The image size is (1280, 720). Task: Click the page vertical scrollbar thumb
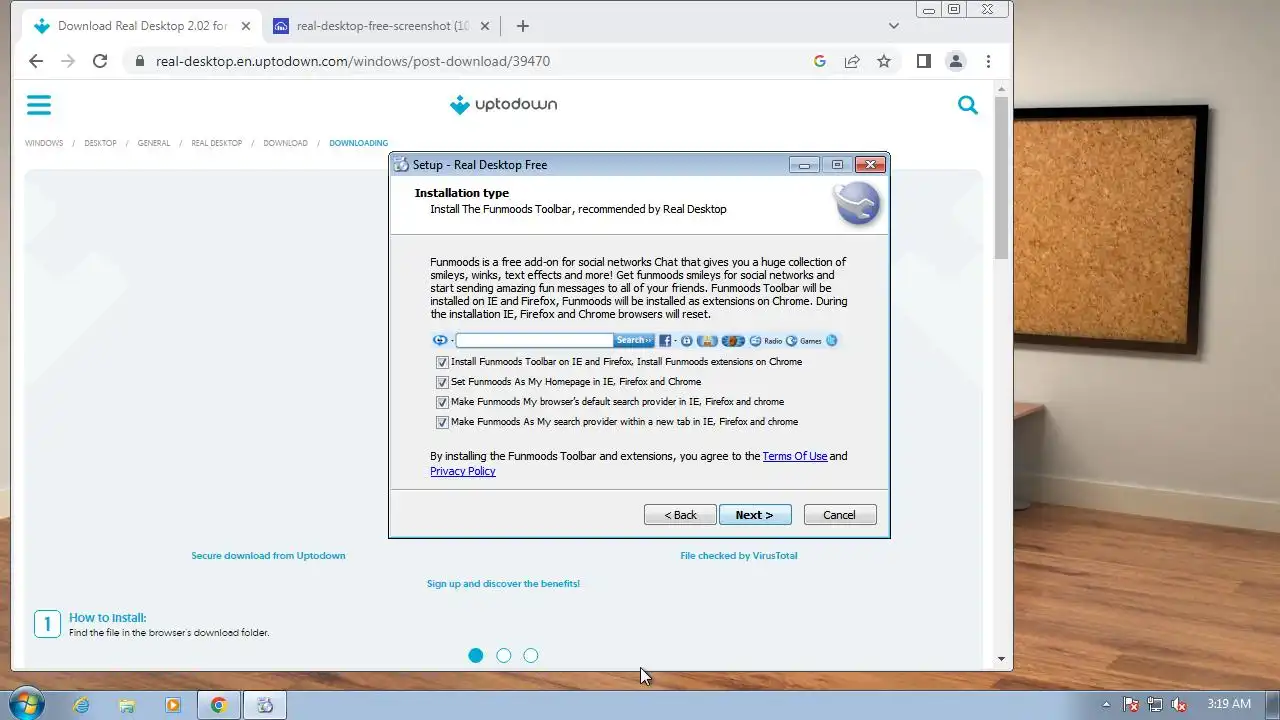tap(1002, 178)
